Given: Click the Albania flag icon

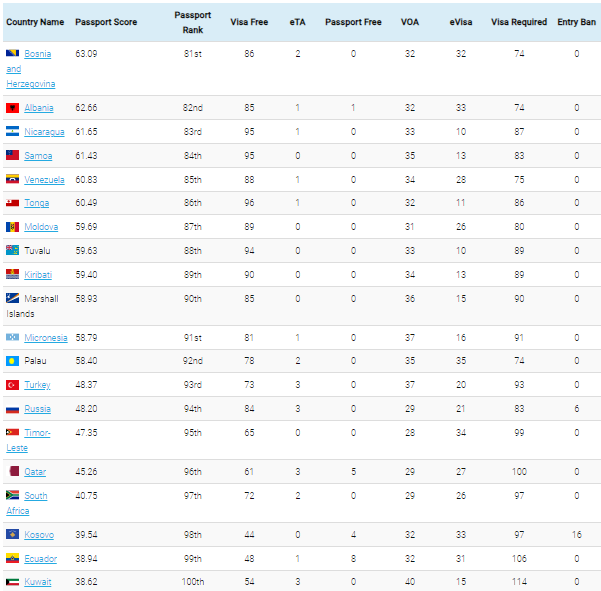Looking at the screenshot, I should coord(12,108).
